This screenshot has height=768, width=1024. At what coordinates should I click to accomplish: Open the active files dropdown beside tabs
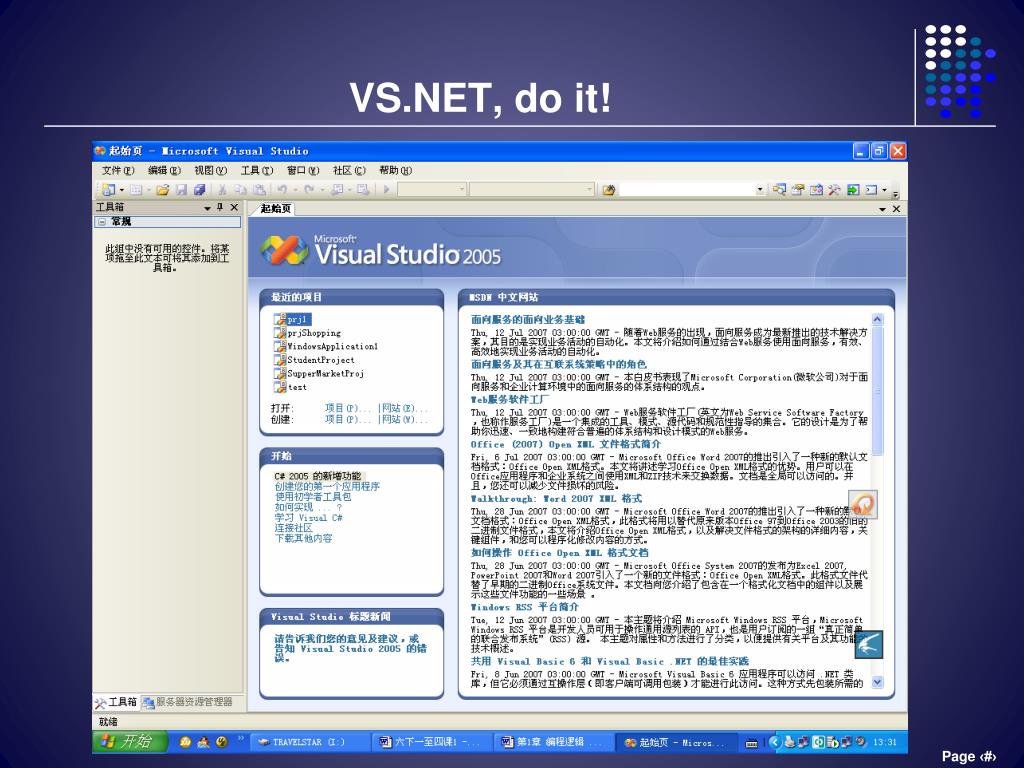coord(882,209)
